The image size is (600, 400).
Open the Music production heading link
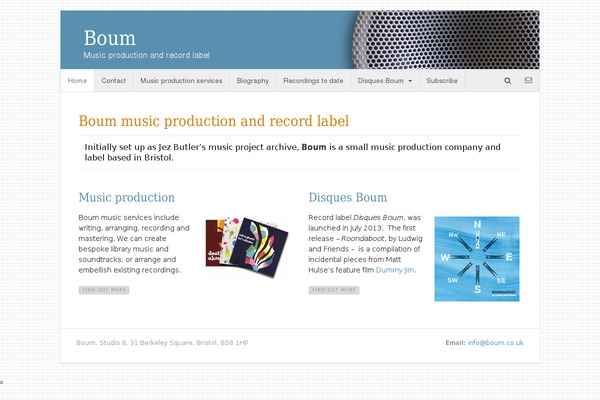(x=127, y=197)
